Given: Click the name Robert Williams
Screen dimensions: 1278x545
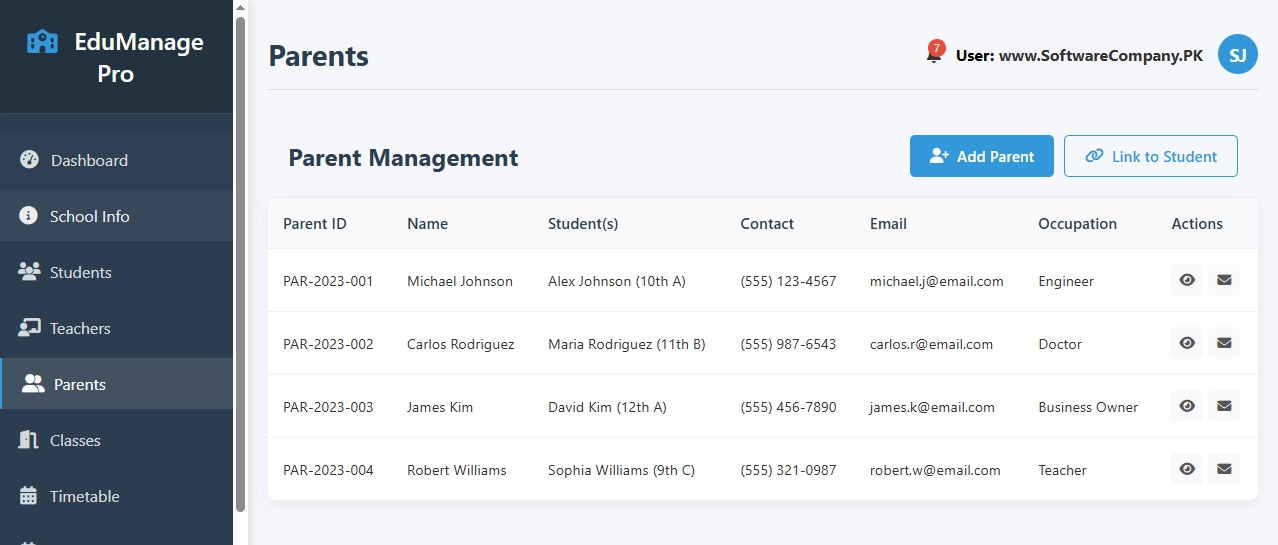Looking at the screenshot, I should [457, 470].
